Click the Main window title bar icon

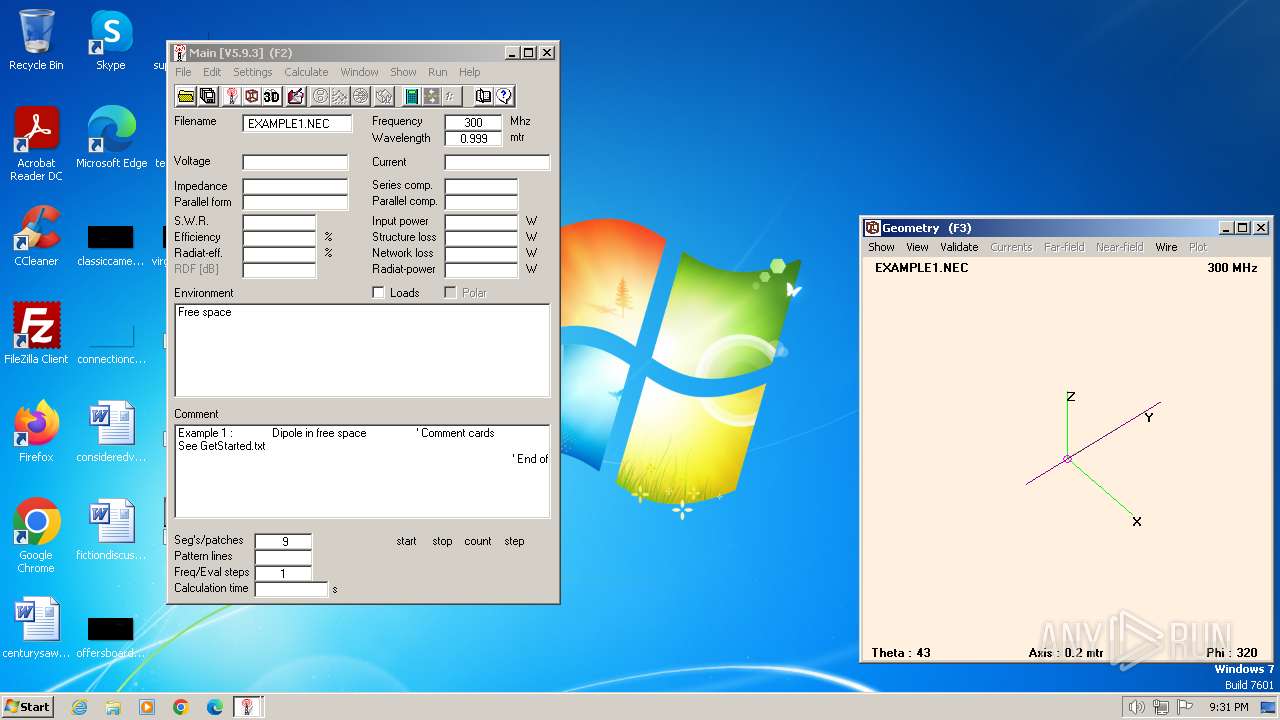179,53
